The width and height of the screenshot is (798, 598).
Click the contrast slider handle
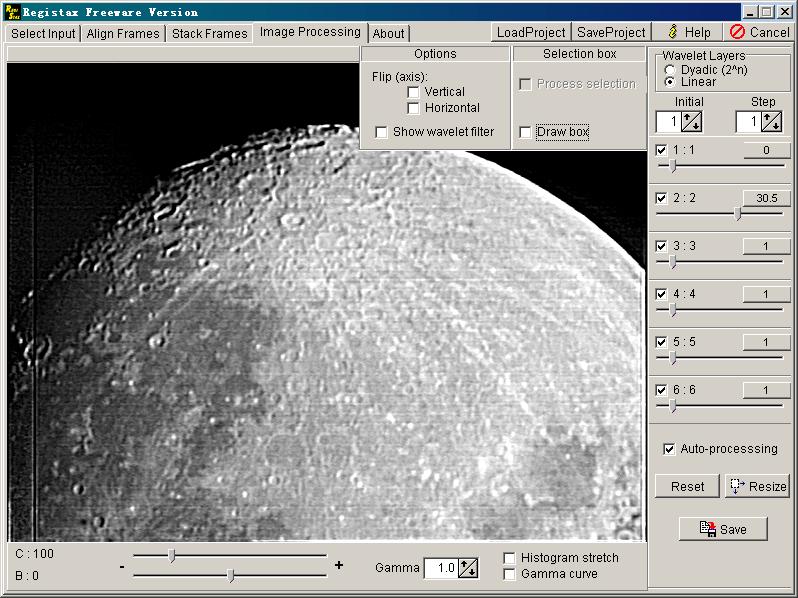coord(172,556)
